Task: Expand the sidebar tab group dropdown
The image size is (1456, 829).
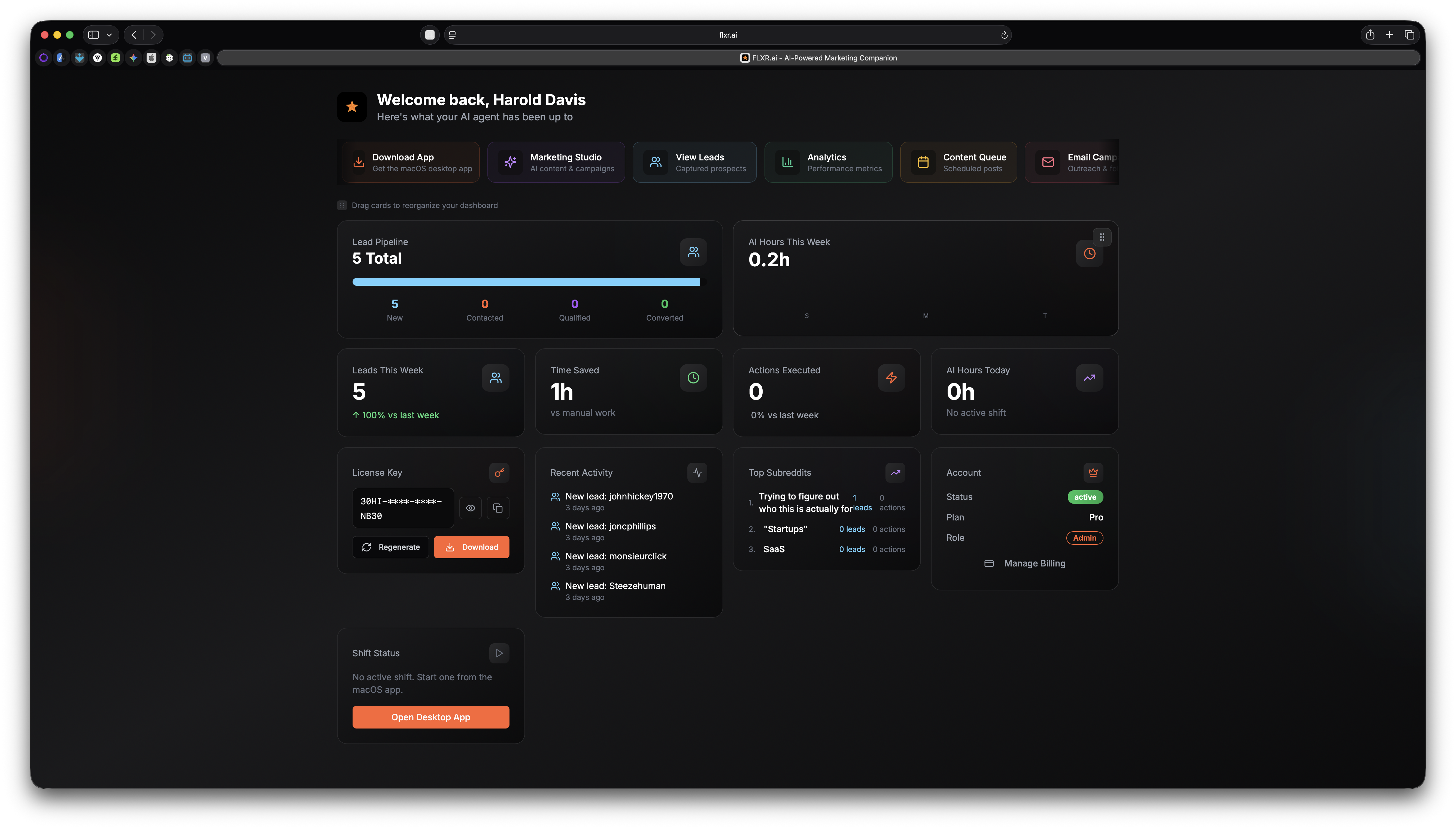Action: pos(109,35)
